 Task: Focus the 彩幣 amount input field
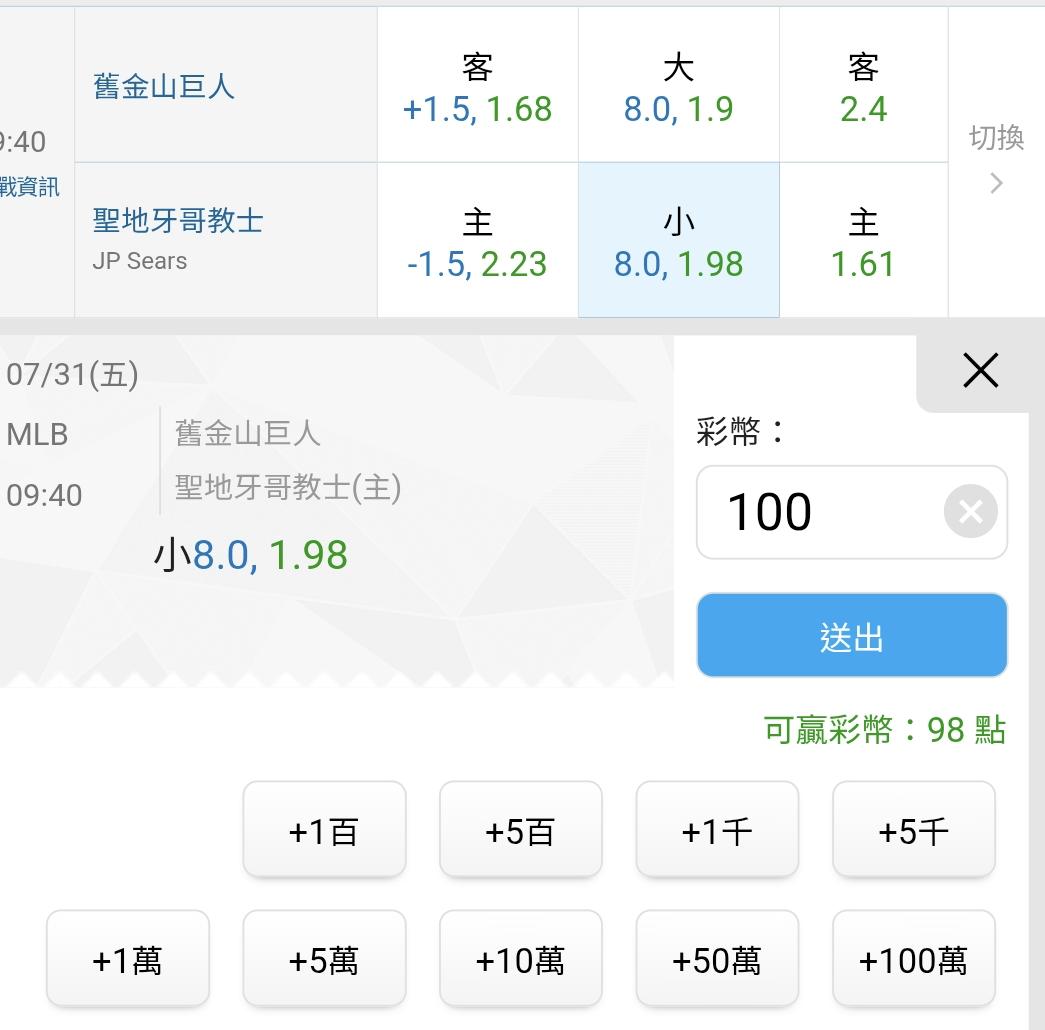[820, 512]
